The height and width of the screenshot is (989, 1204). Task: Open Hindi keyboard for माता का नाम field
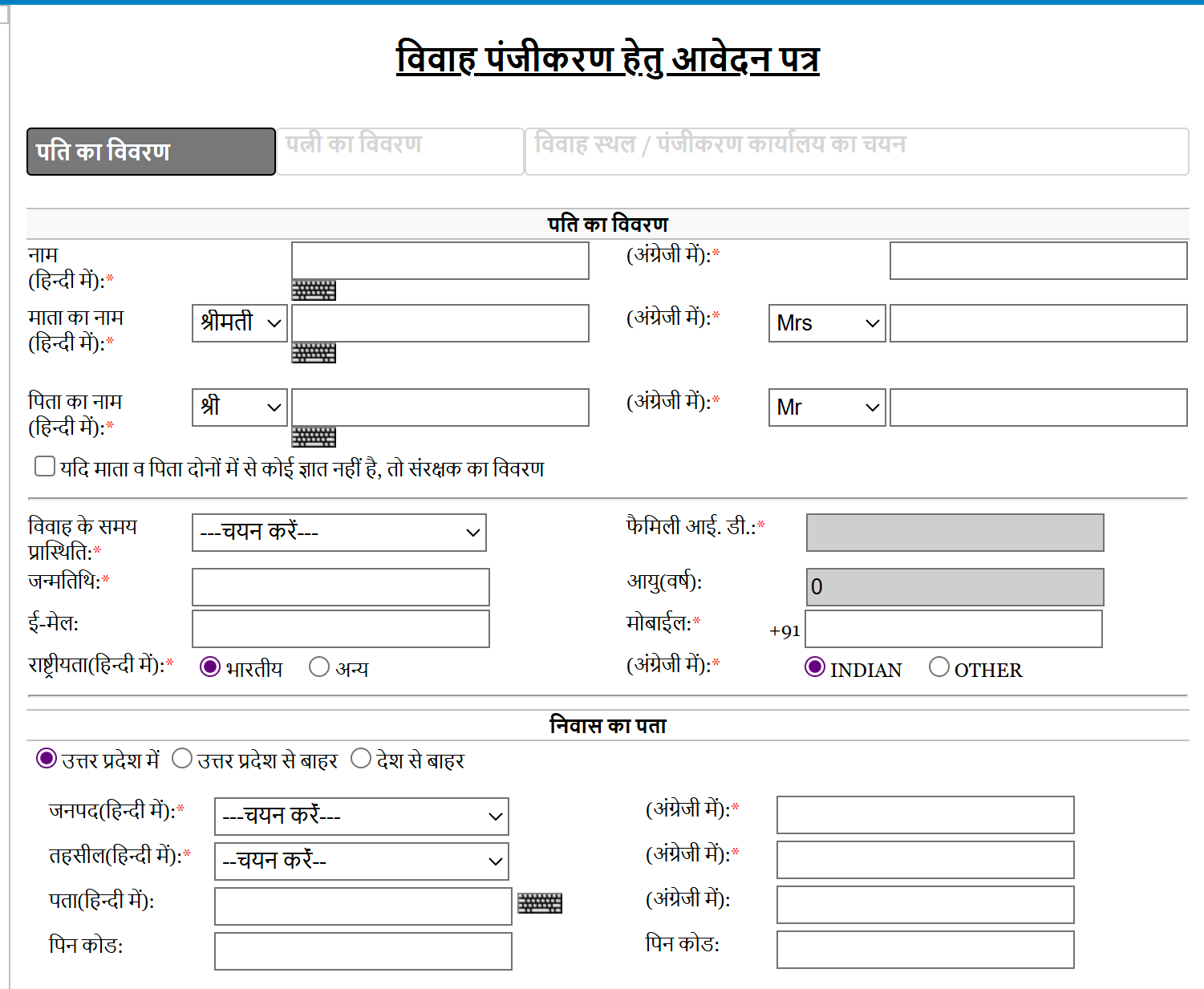pyautogui.click(x=314, y=352)
